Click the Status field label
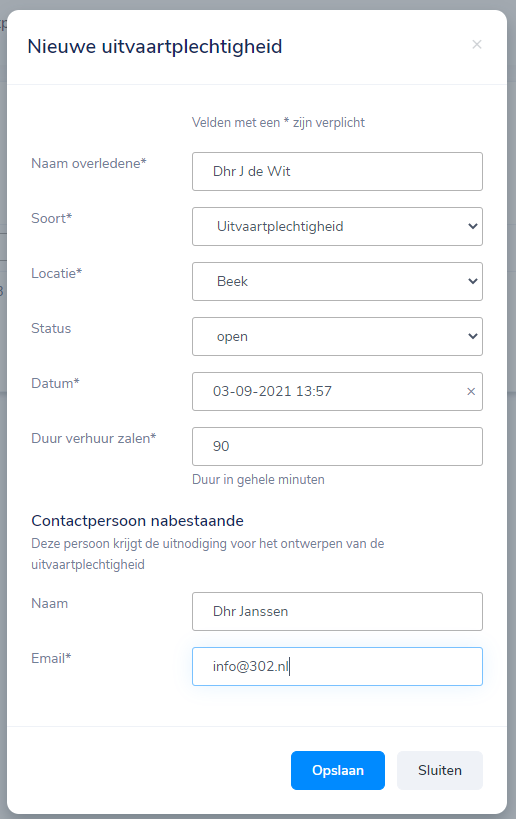The height and width of the screenshot is (819, 516). coord(51,329)
